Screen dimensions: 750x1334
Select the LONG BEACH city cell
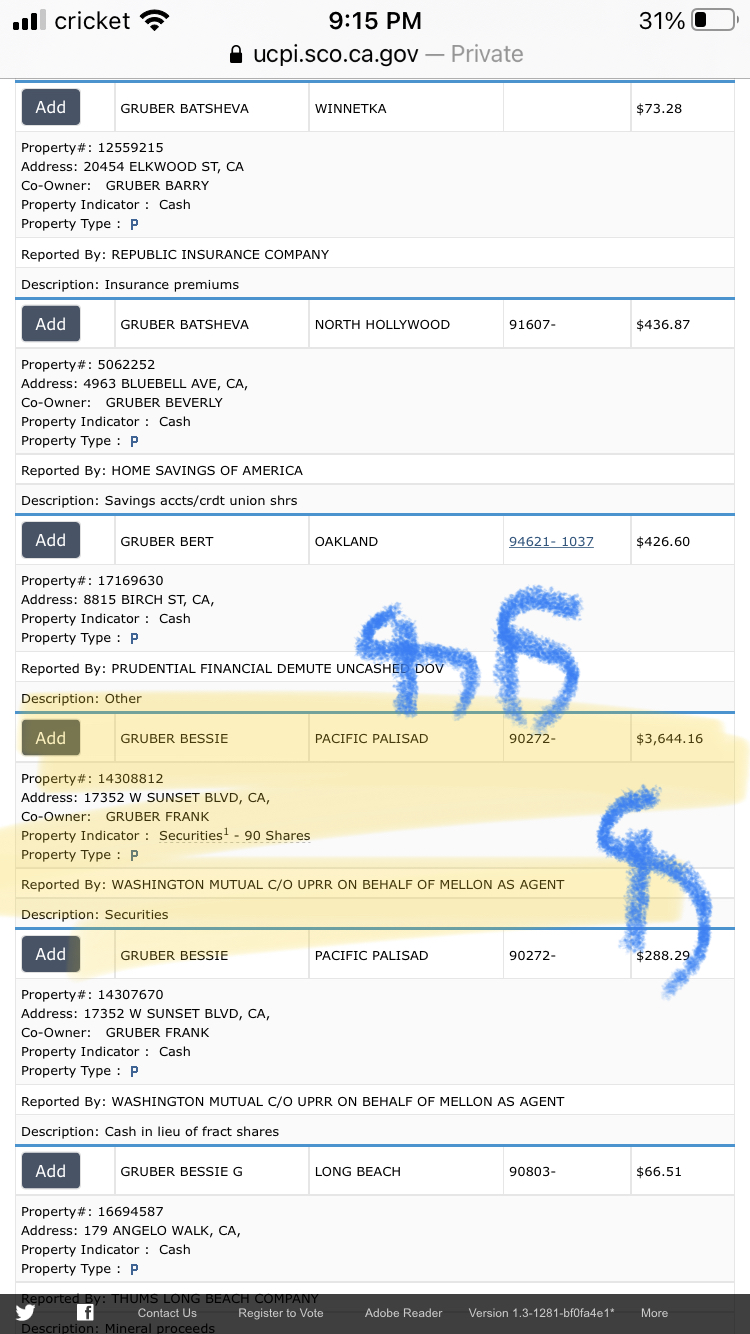coord(406,1171)
